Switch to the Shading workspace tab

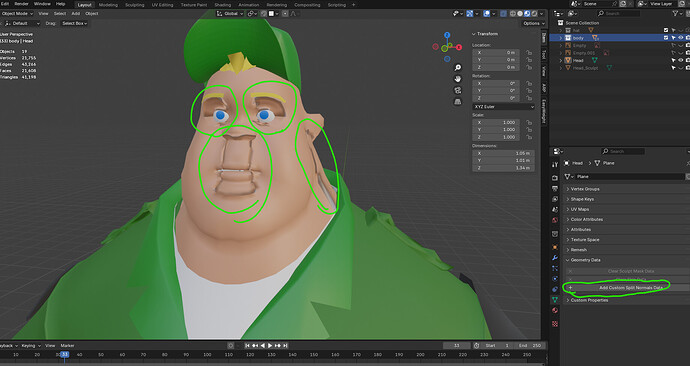click(x=223, y=5)
